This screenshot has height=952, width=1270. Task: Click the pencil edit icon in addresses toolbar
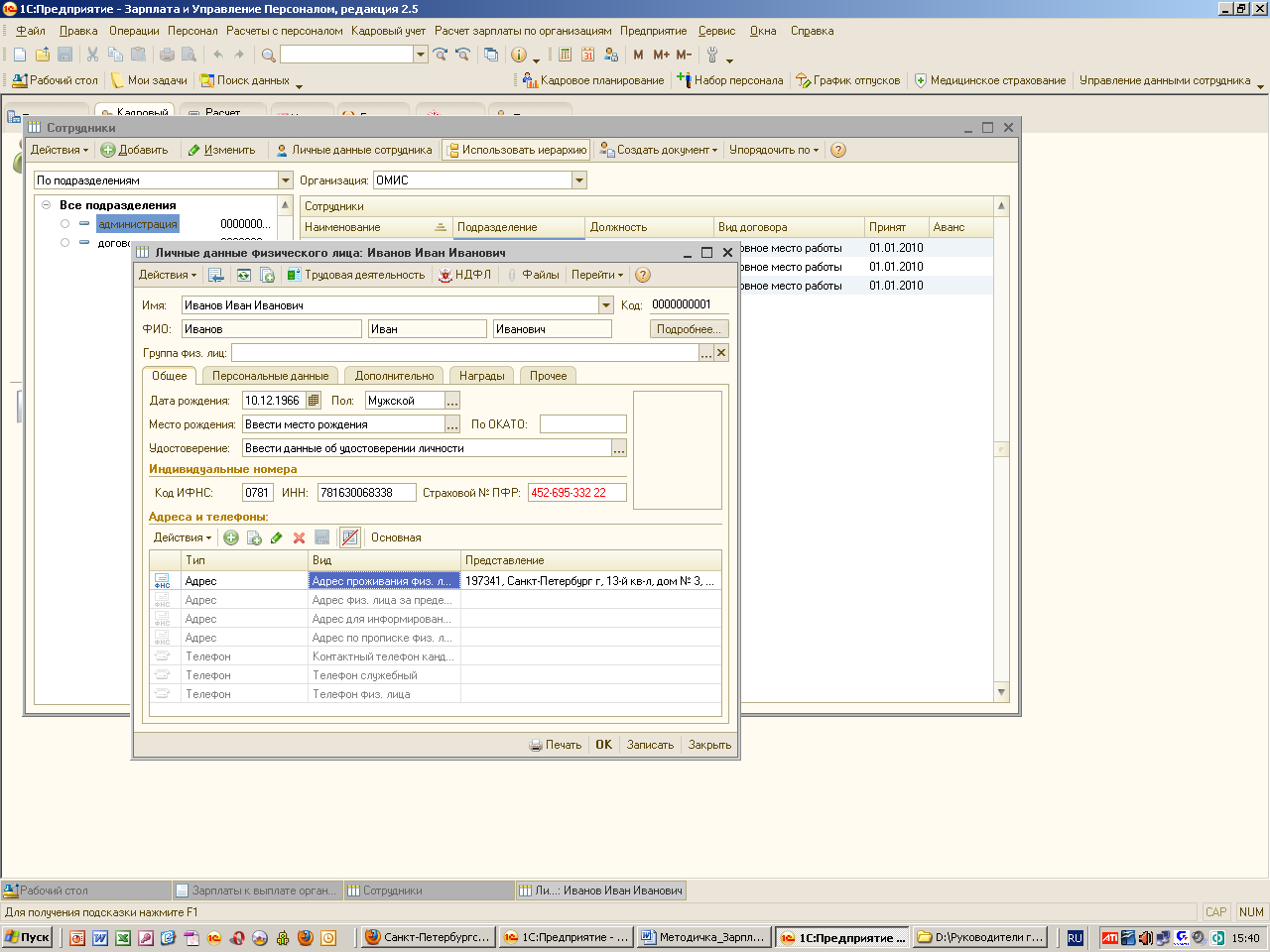(276, 537)
